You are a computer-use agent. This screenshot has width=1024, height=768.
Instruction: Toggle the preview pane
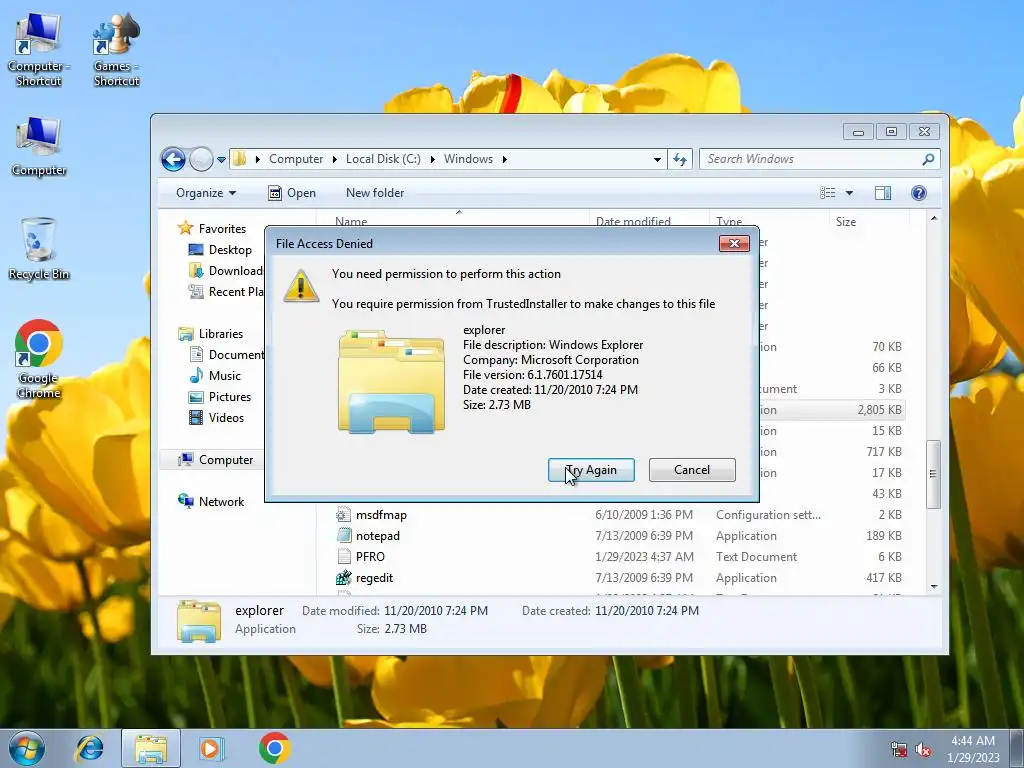(883, 193)
